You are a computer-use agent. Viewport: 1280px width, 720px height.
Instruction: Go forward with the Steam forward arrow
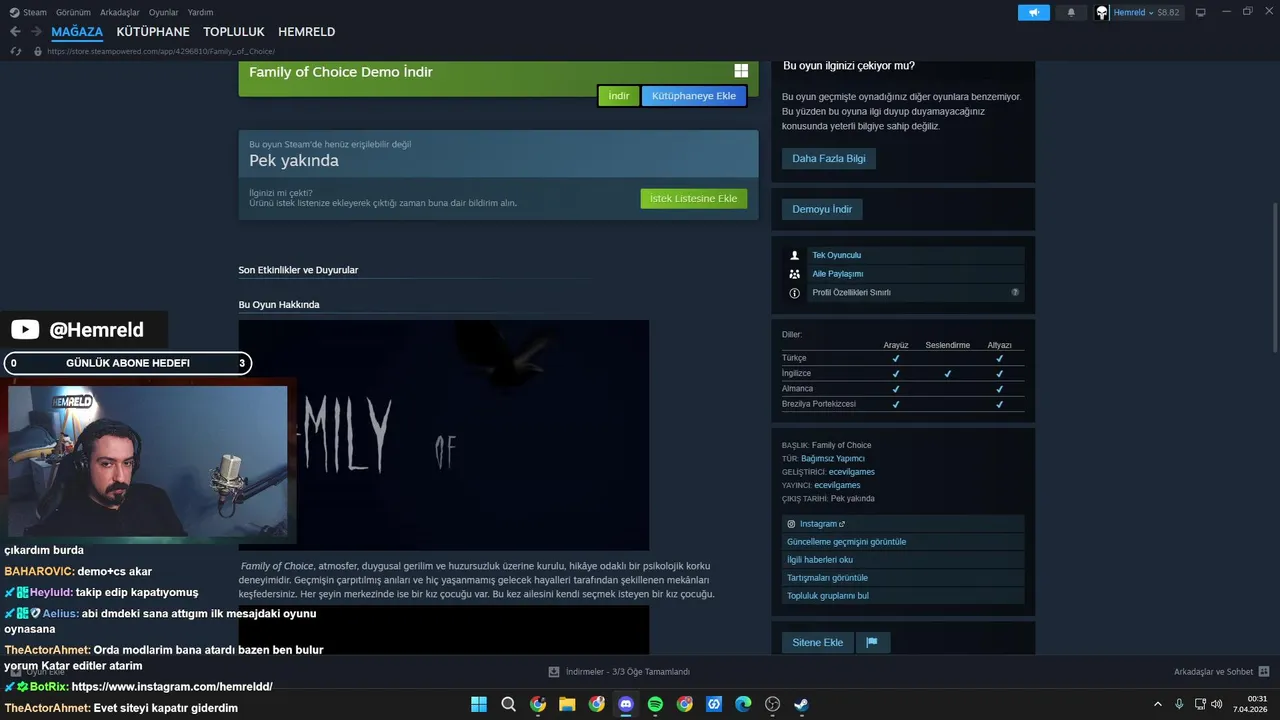coord(36,32)
